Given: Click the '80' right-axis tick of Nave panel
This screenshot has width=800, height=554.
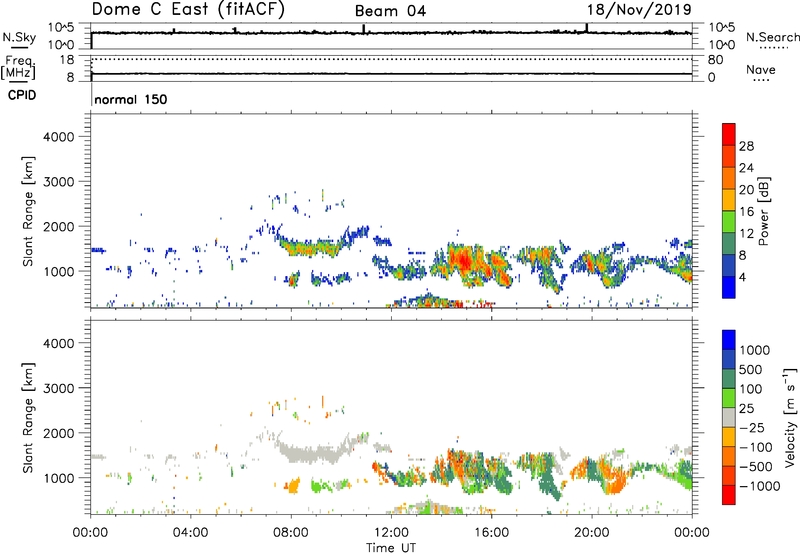Looking at the screenshot, I should pyautogui.click(x=715, y=60).
